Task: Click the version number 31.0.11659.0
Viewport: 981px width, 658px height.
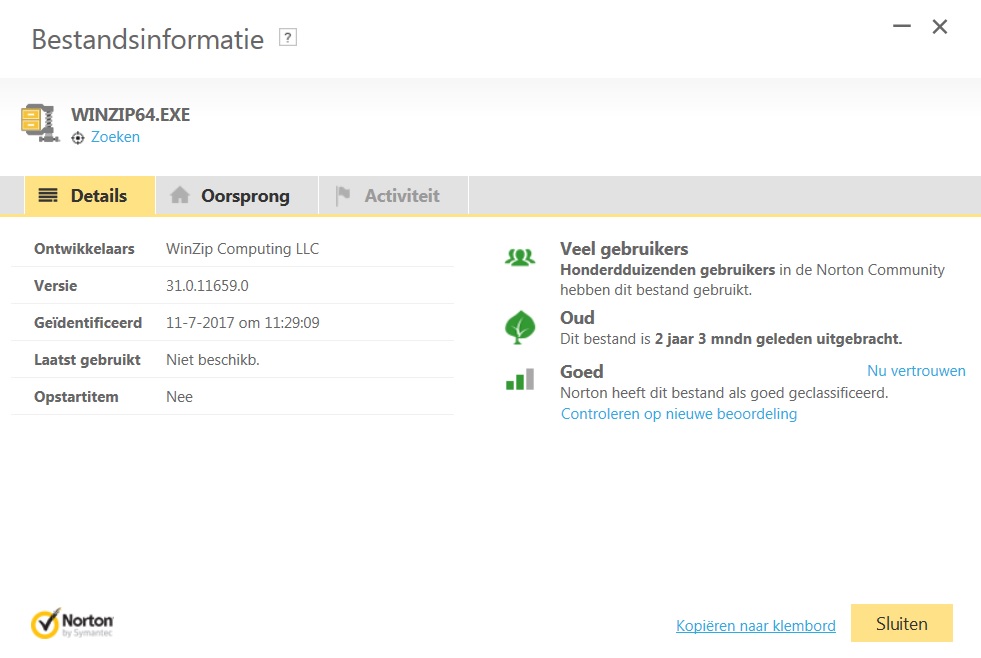Action: [207, 286]
